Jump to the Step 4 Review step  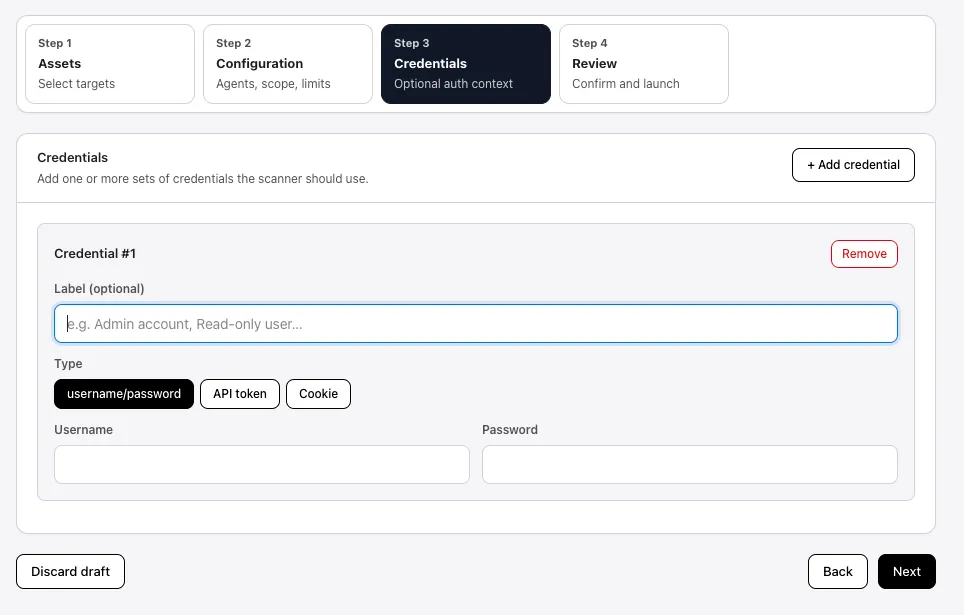643,63
